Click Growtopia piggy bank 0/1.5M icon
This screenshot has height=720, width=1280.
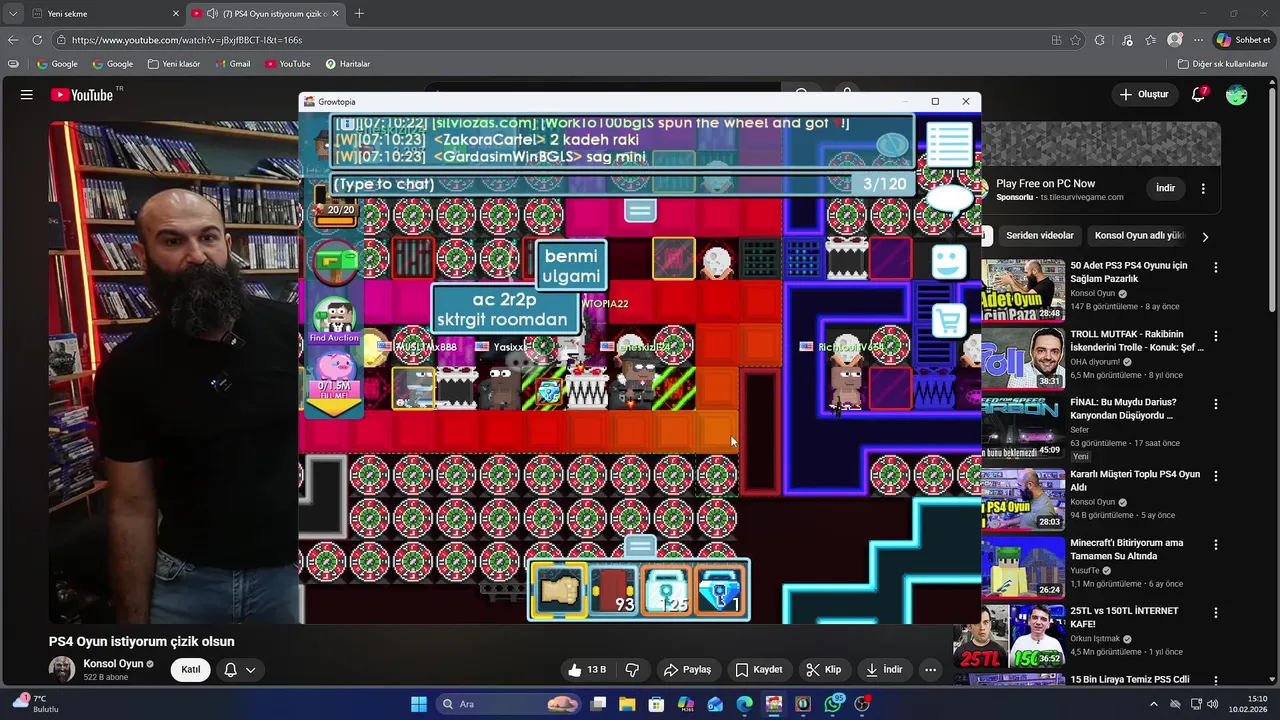click(334, 372)
